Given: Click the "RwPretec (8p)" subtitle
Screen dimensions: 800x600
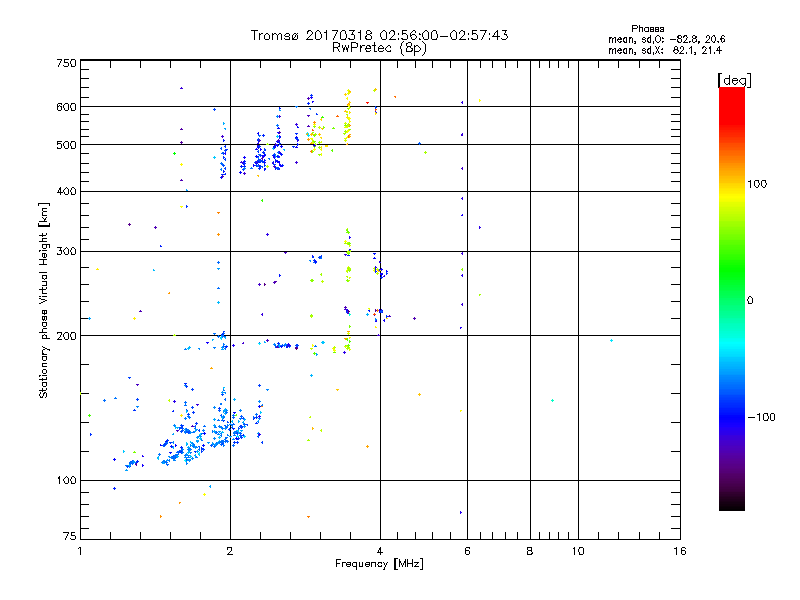Looking at the screenshot, I should tap(379, 48).
